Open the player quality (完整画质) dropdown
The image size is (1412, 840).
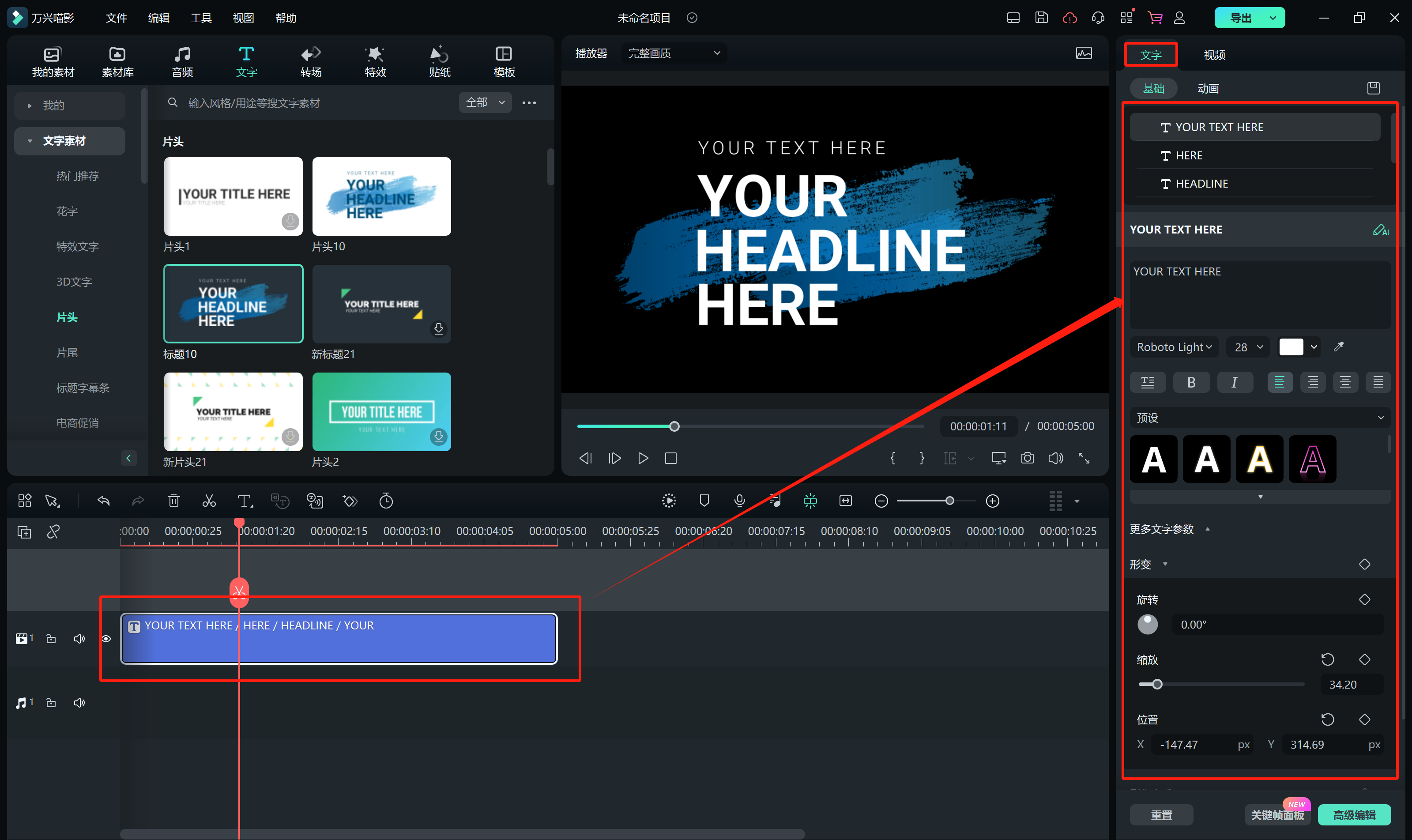674,53
